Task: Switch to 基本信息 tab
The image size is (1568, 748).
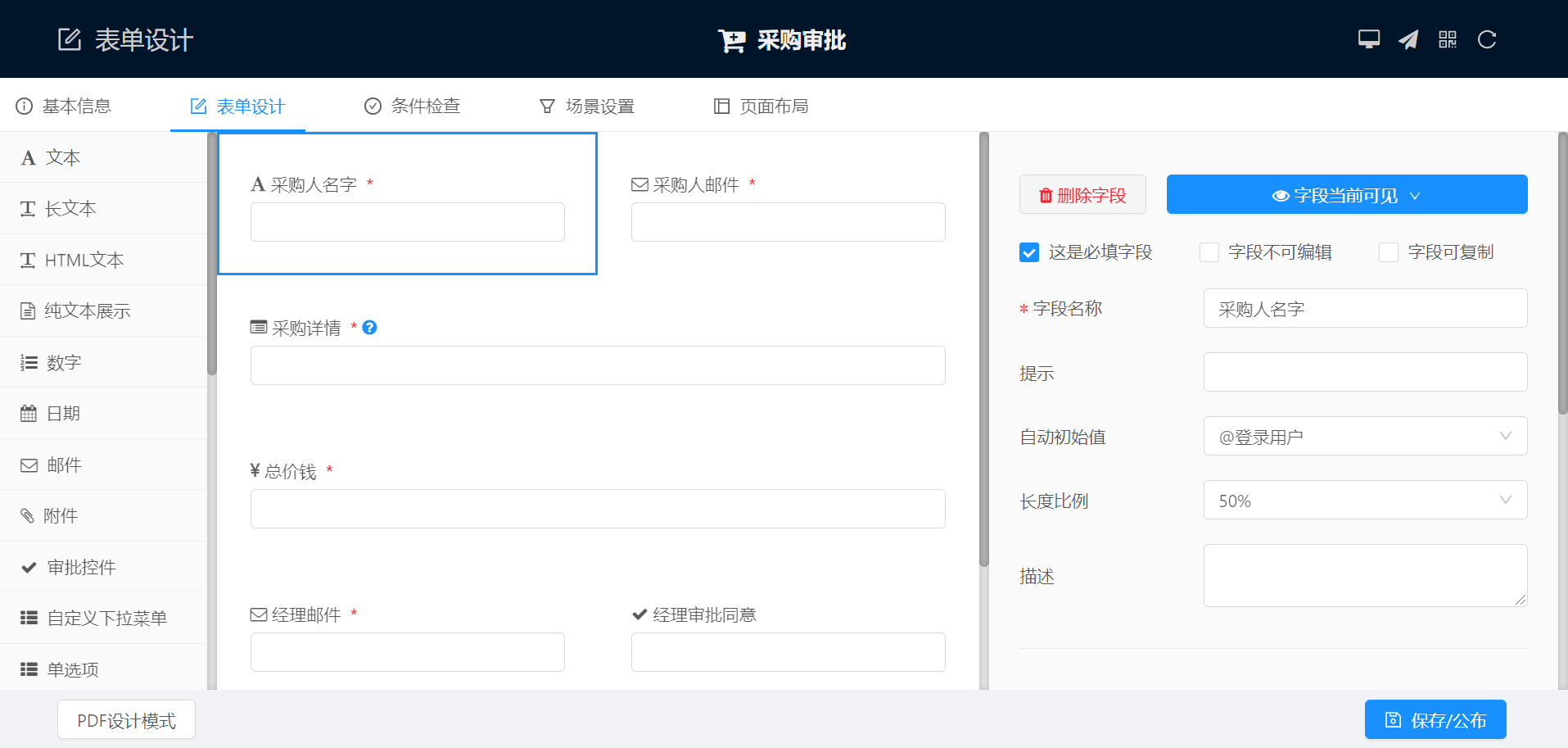Action: (x=64, y=106)
